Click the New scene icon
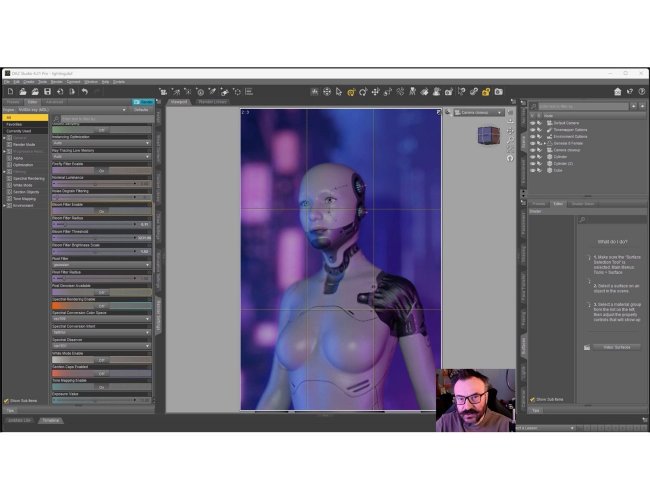The height and width of the screenshot is (500, 650). (10, 92)
